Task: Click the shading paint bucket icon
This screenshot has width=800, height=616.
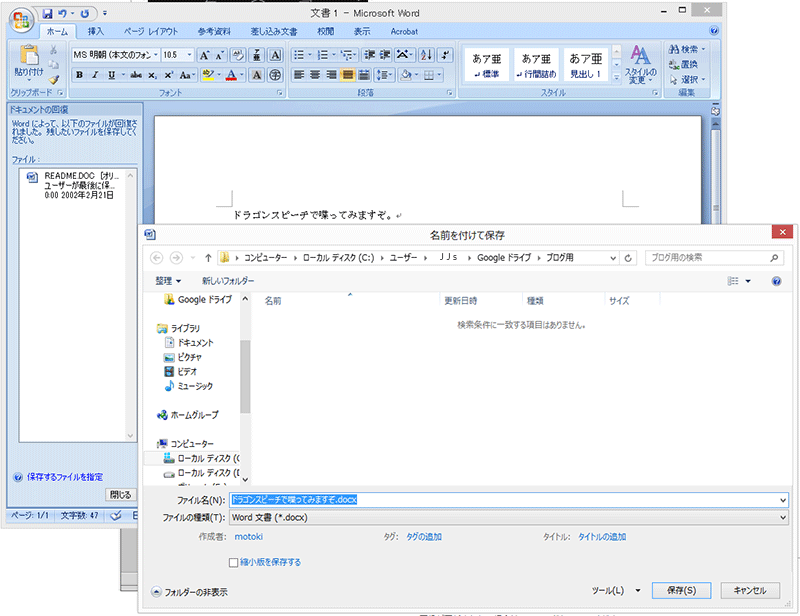Action: pyautogui.click(x=406, y=75)
